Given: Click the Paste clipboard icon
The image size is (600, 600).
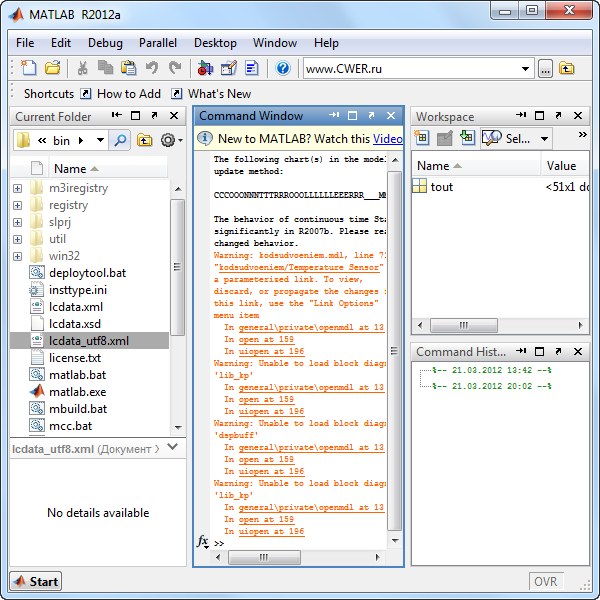Looking at the screenshot, I should point(129,68).
